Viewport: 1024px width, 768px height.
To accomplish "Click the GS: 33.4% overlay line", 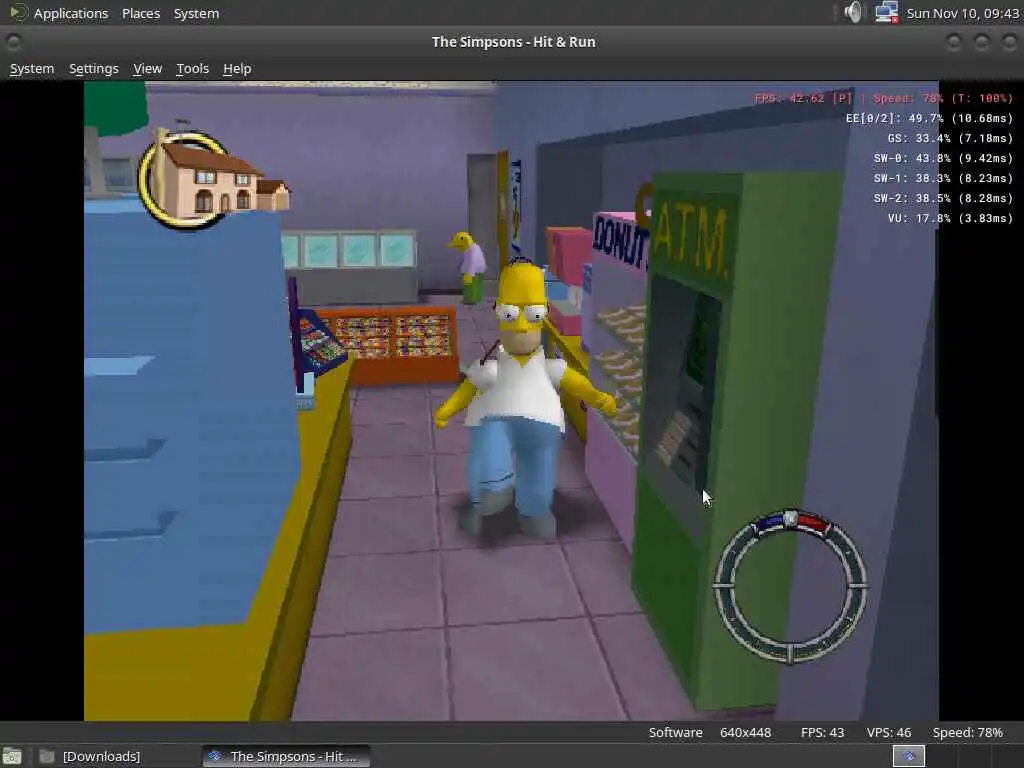I will pos(950,138).
